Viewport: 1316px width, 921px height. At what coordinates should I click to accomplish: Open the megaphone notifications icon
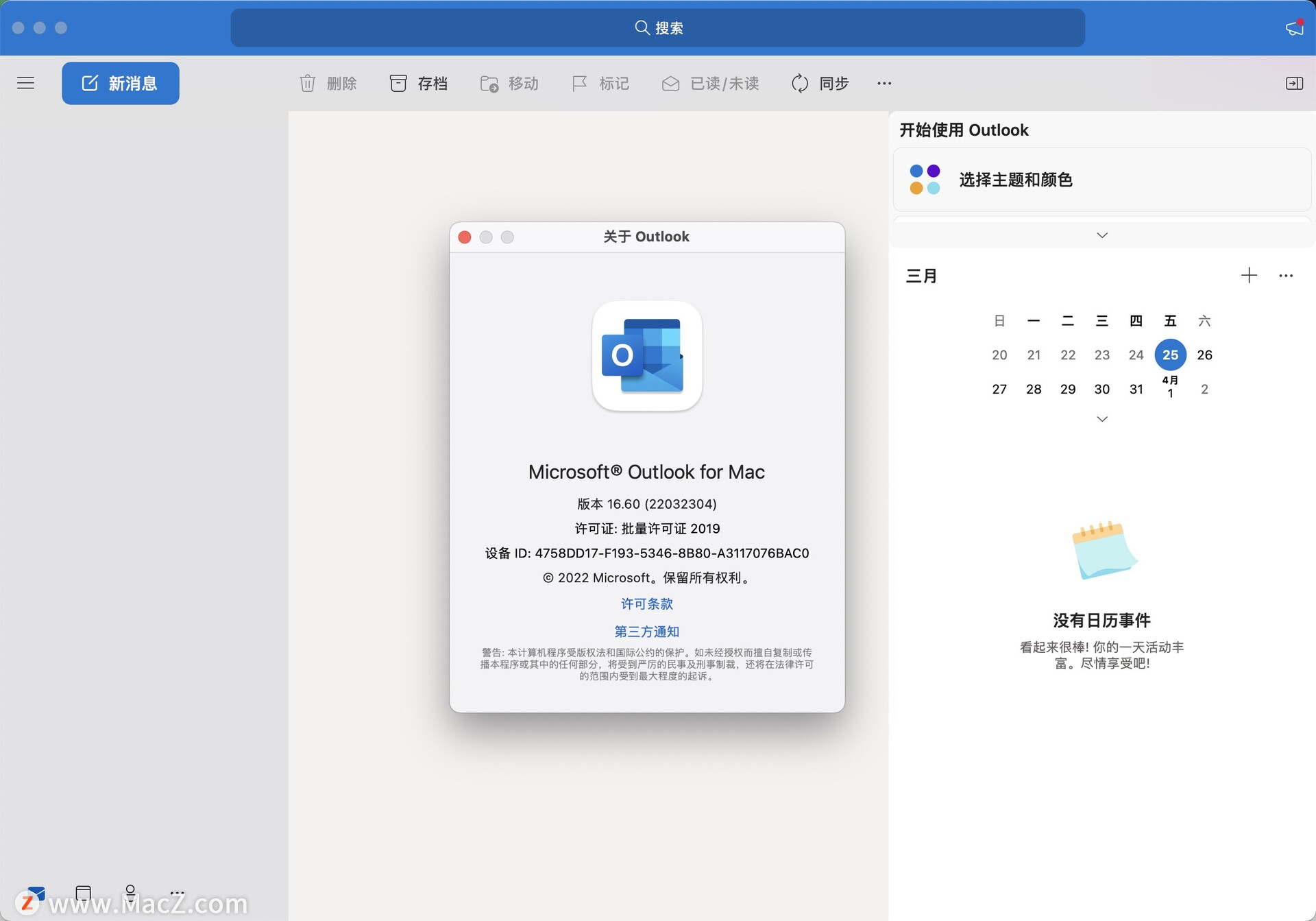(1294, 27)
